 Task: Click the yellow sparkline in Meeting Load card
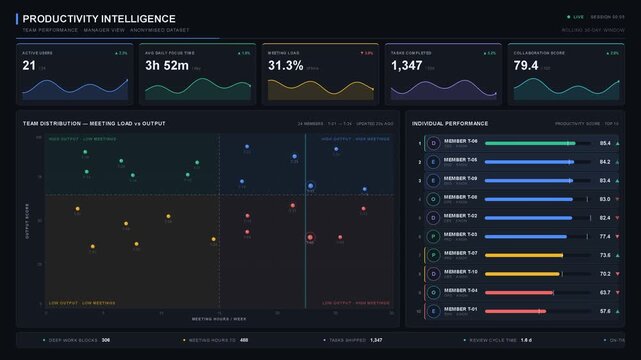320,89
